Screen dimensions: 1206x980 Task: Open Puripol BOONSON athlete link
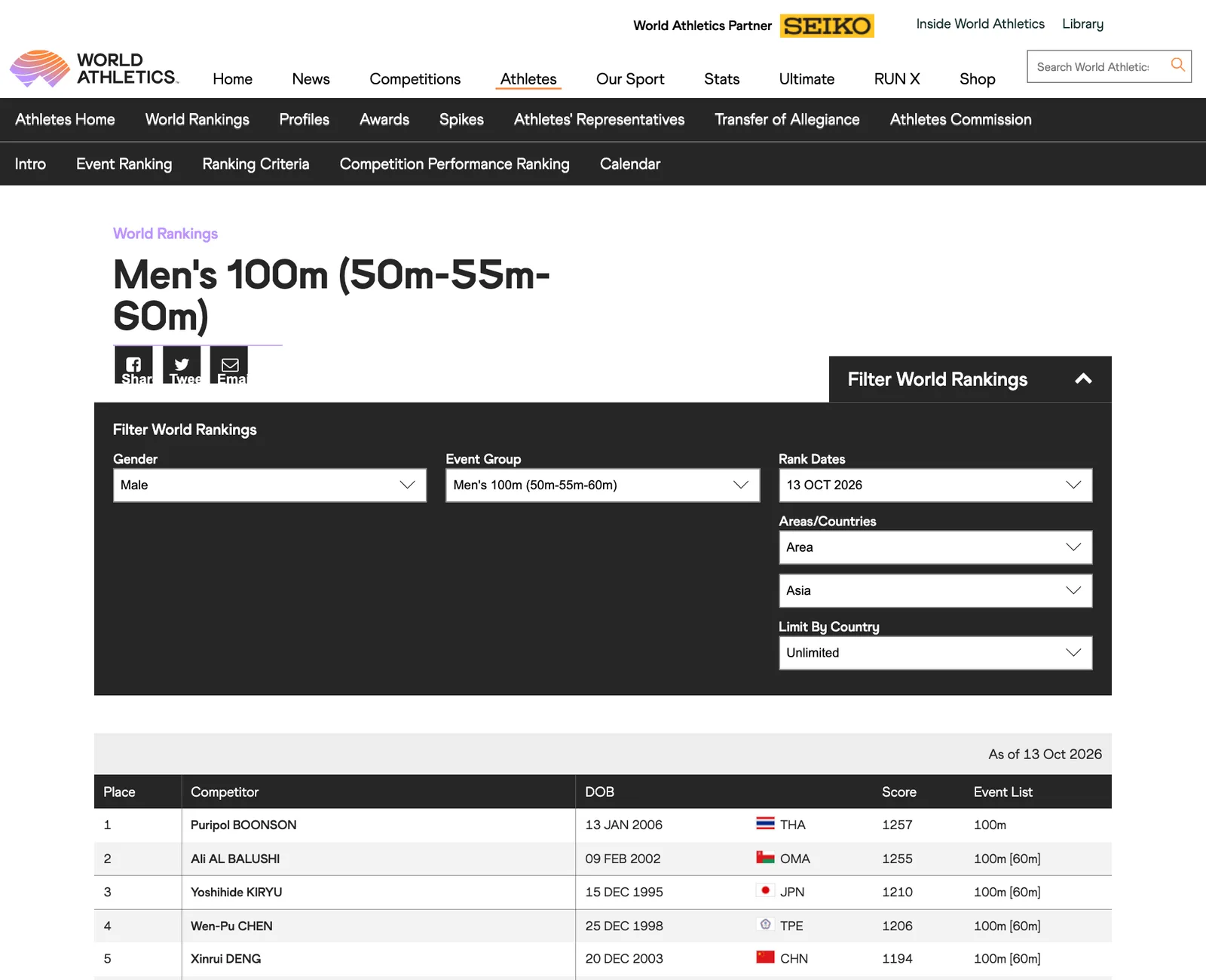click(243, 825)
